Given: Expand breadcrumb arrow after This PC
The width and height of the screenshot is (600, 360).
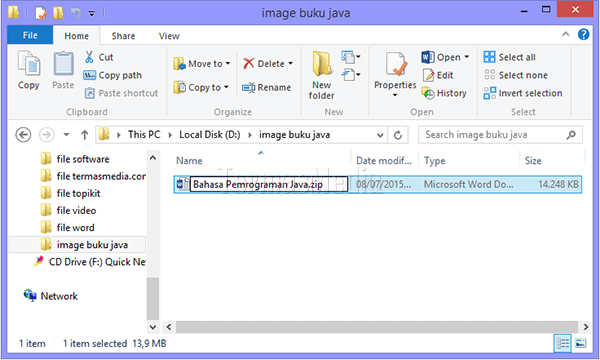Looking at the screenshot, I should point(170,135).
